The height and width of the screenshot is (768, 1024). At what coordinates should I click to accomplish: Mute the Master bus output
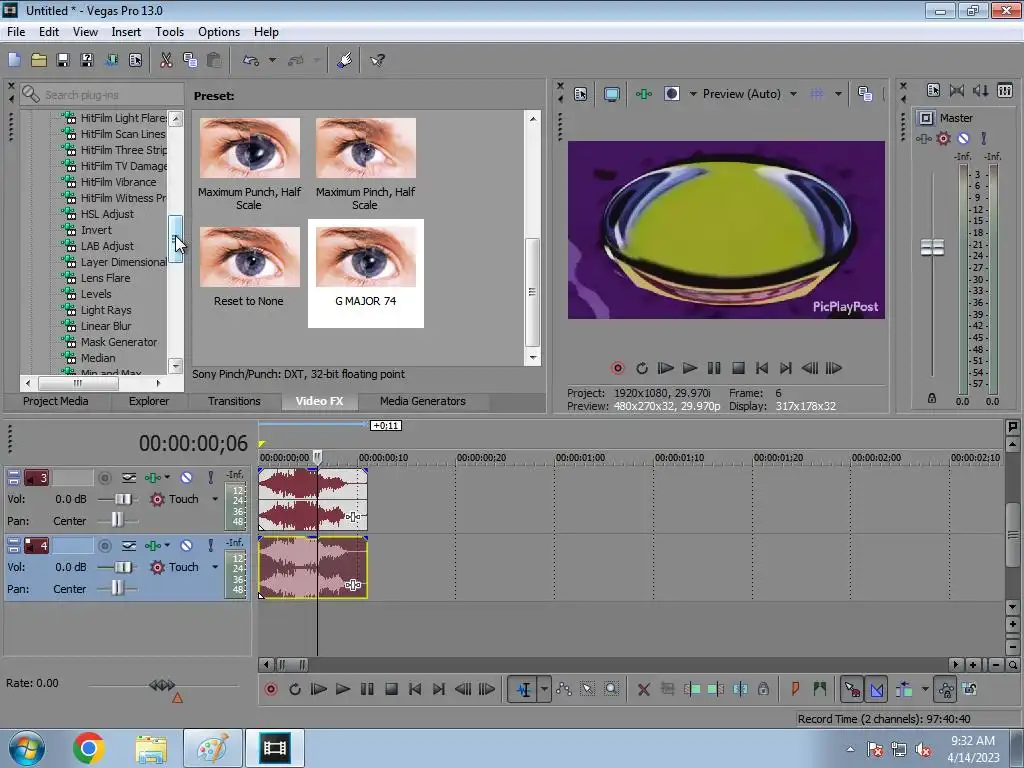tap(963, 138)
